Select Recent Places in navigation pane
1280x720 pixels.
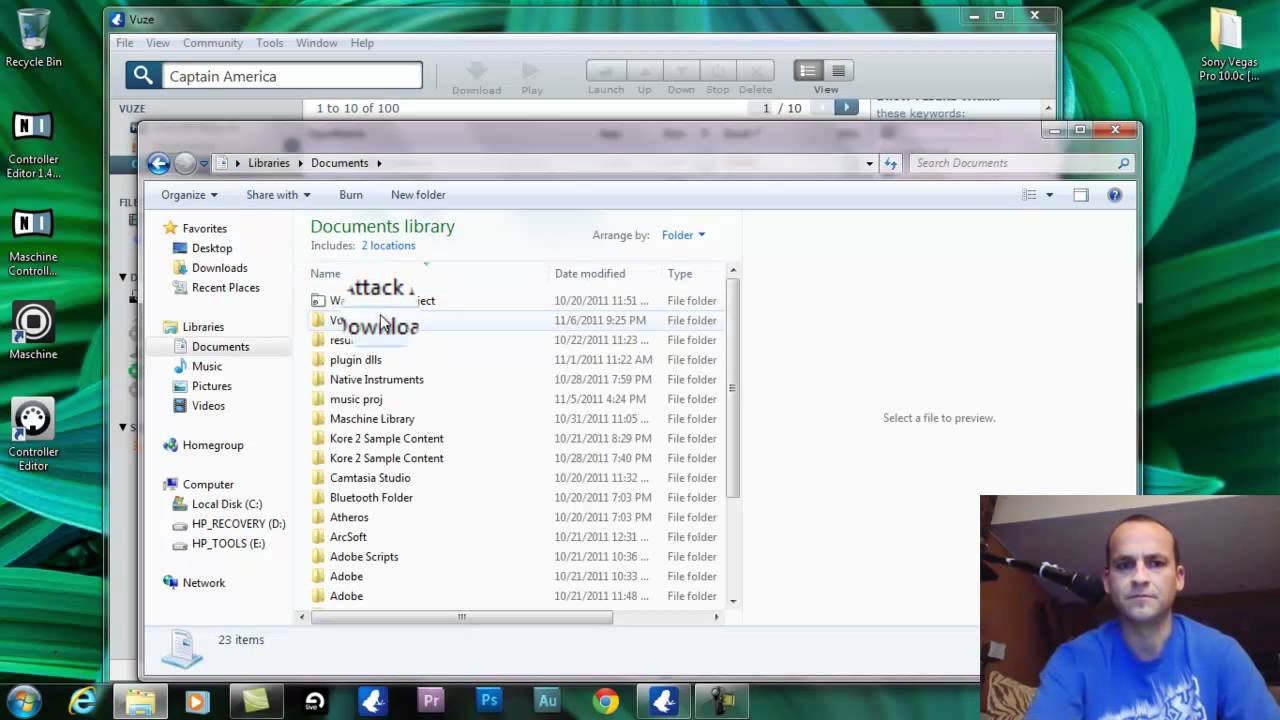tap(225, 287)
